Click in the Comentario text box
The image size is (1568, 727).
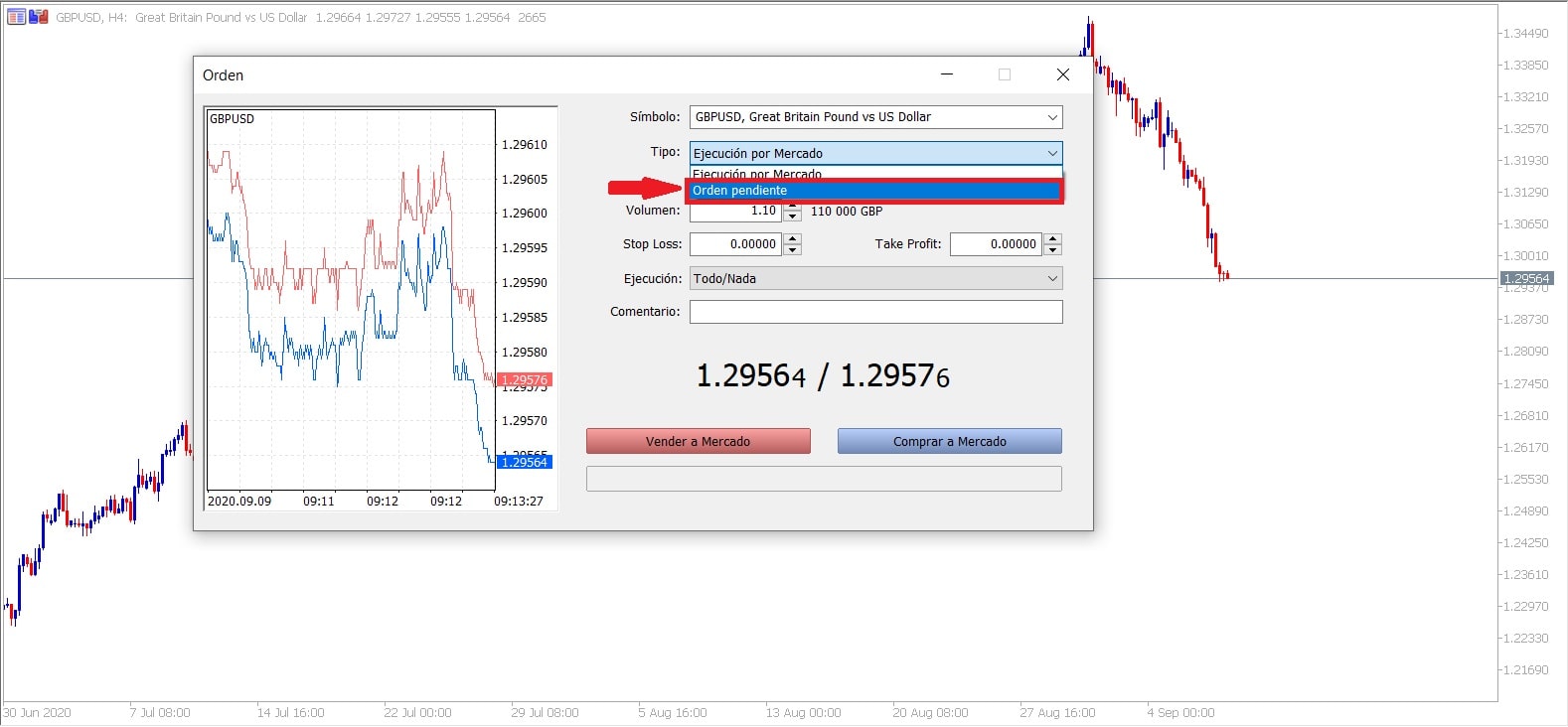(875, 312)
